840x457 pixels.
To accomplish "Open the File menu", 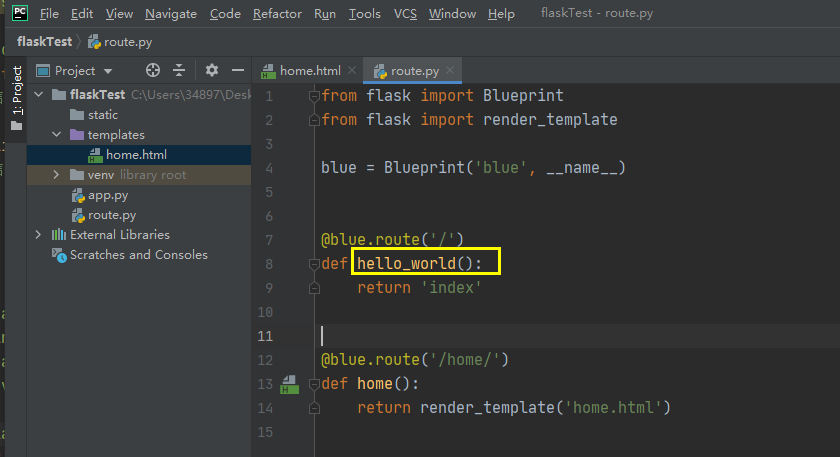I will pyautogui.click(x=49, y=14).
